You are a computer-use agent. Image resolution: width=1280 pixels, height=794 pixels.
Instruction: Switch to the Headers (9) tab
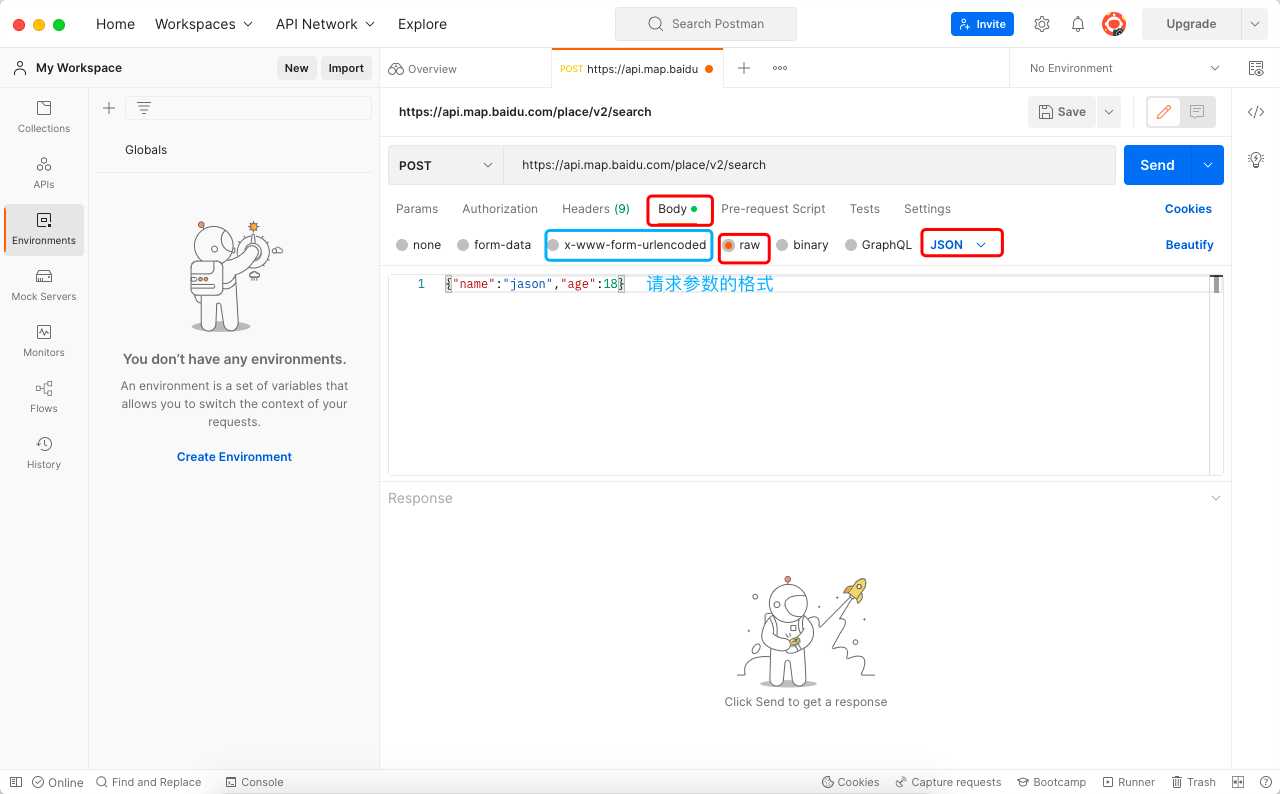[x=596, y=209]
